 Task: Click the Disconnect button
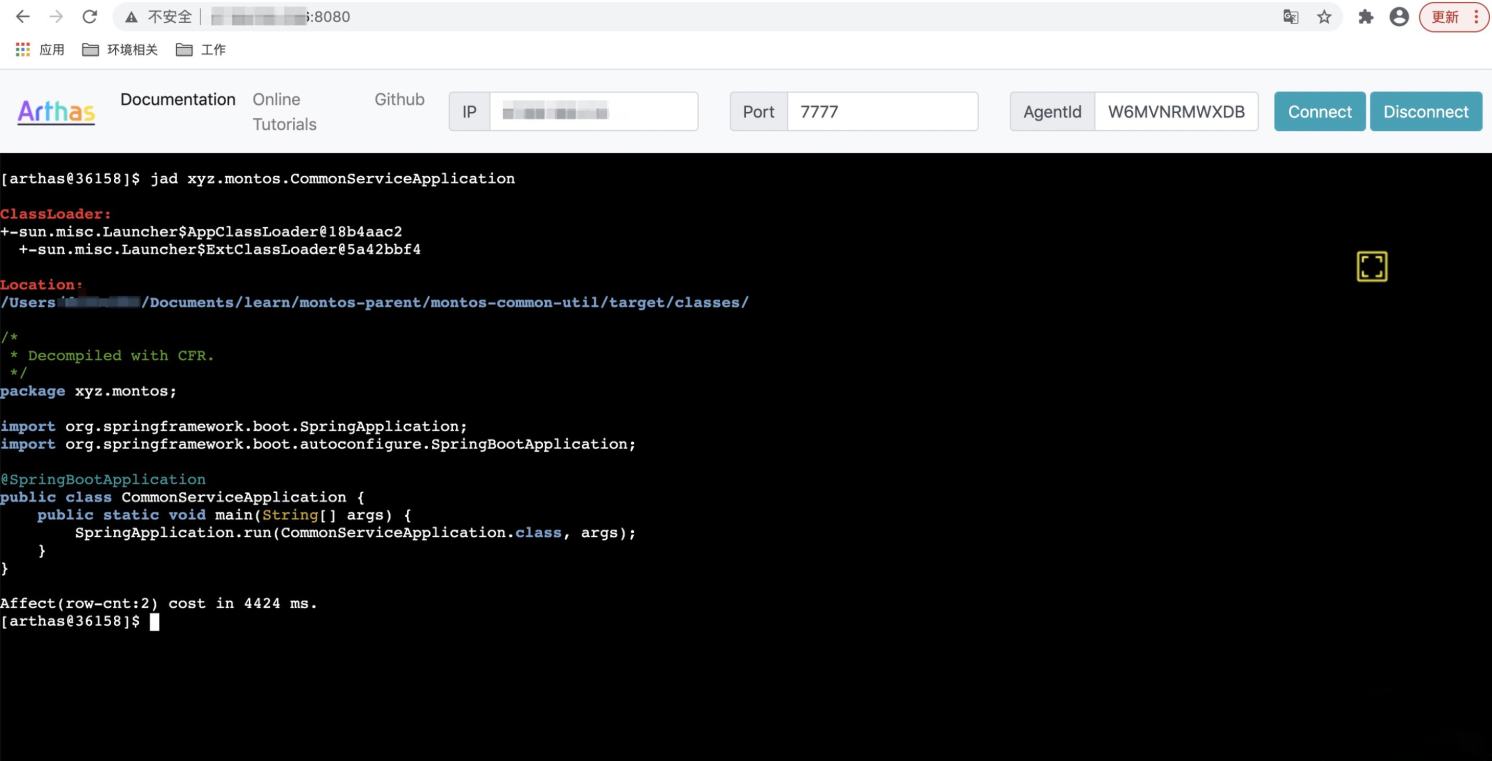point(1426,111)
